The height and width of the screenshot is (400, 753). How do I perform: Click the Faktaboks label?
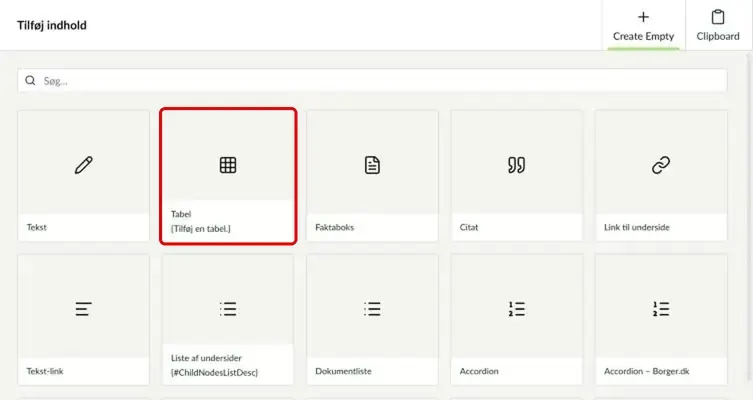tap(335, 227)
